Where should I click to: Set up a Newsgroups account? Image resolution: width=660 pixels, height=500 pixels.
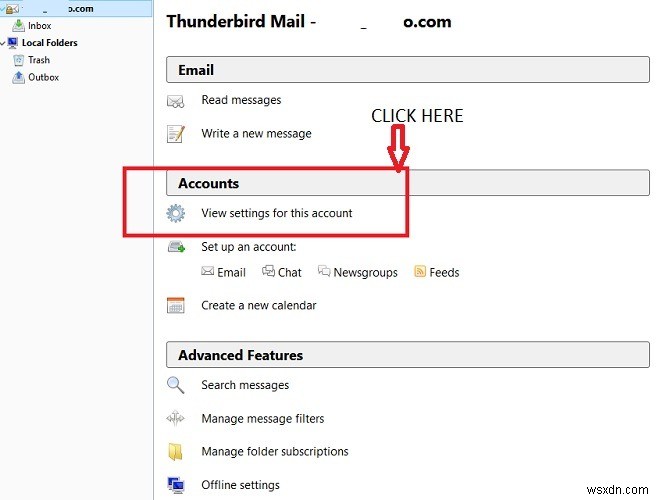point(365,273)
